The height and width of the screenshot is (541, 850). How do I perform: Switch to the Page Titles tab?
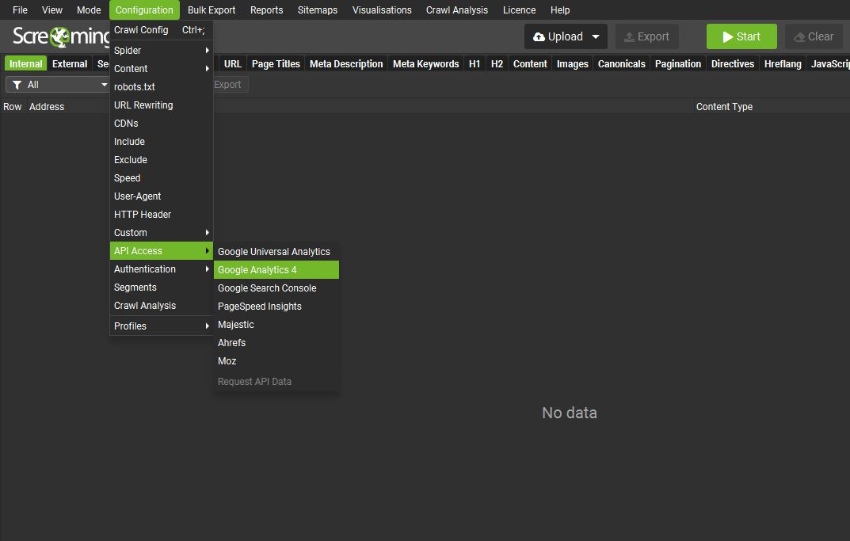(x=275, y=64)
